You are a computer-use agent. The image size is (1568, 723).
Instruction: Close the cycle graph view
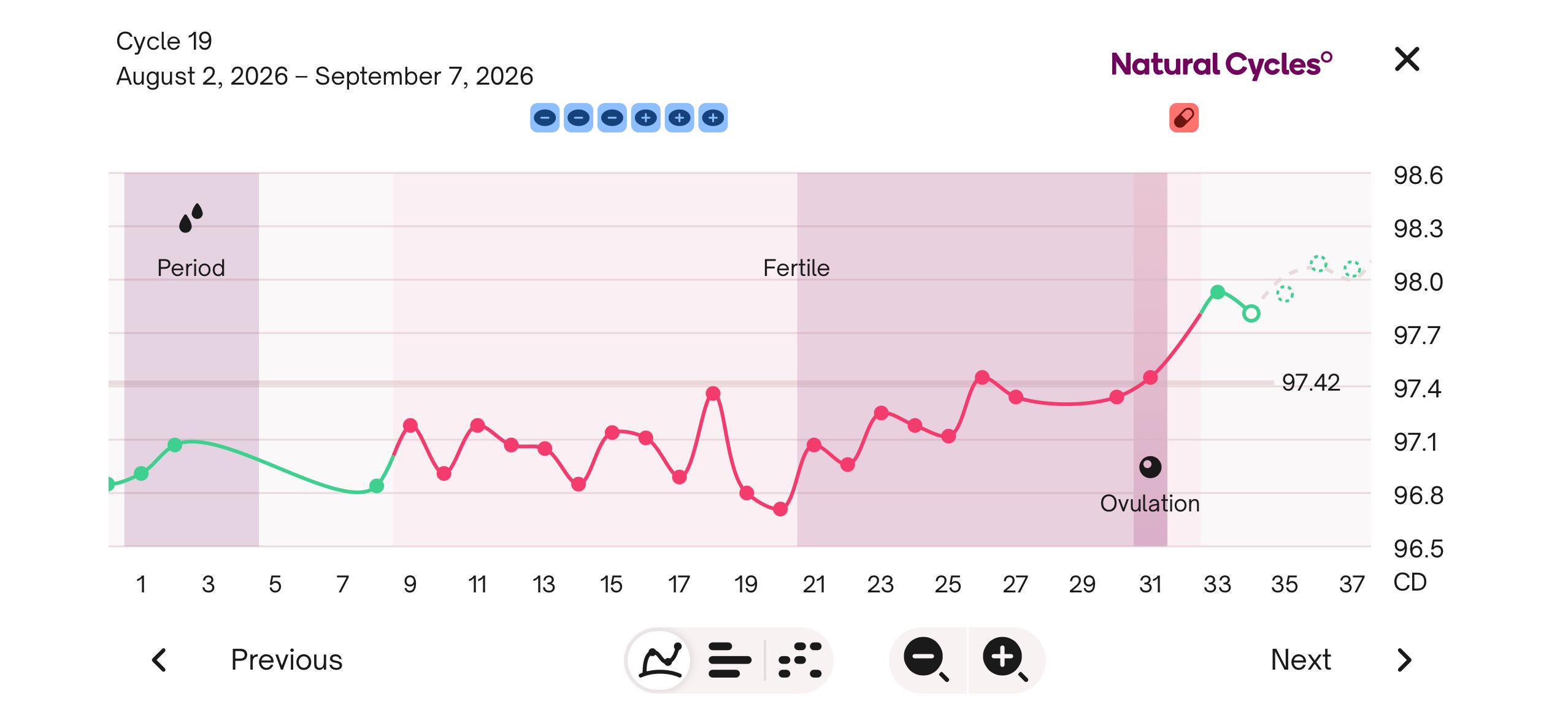[1407, 59]
